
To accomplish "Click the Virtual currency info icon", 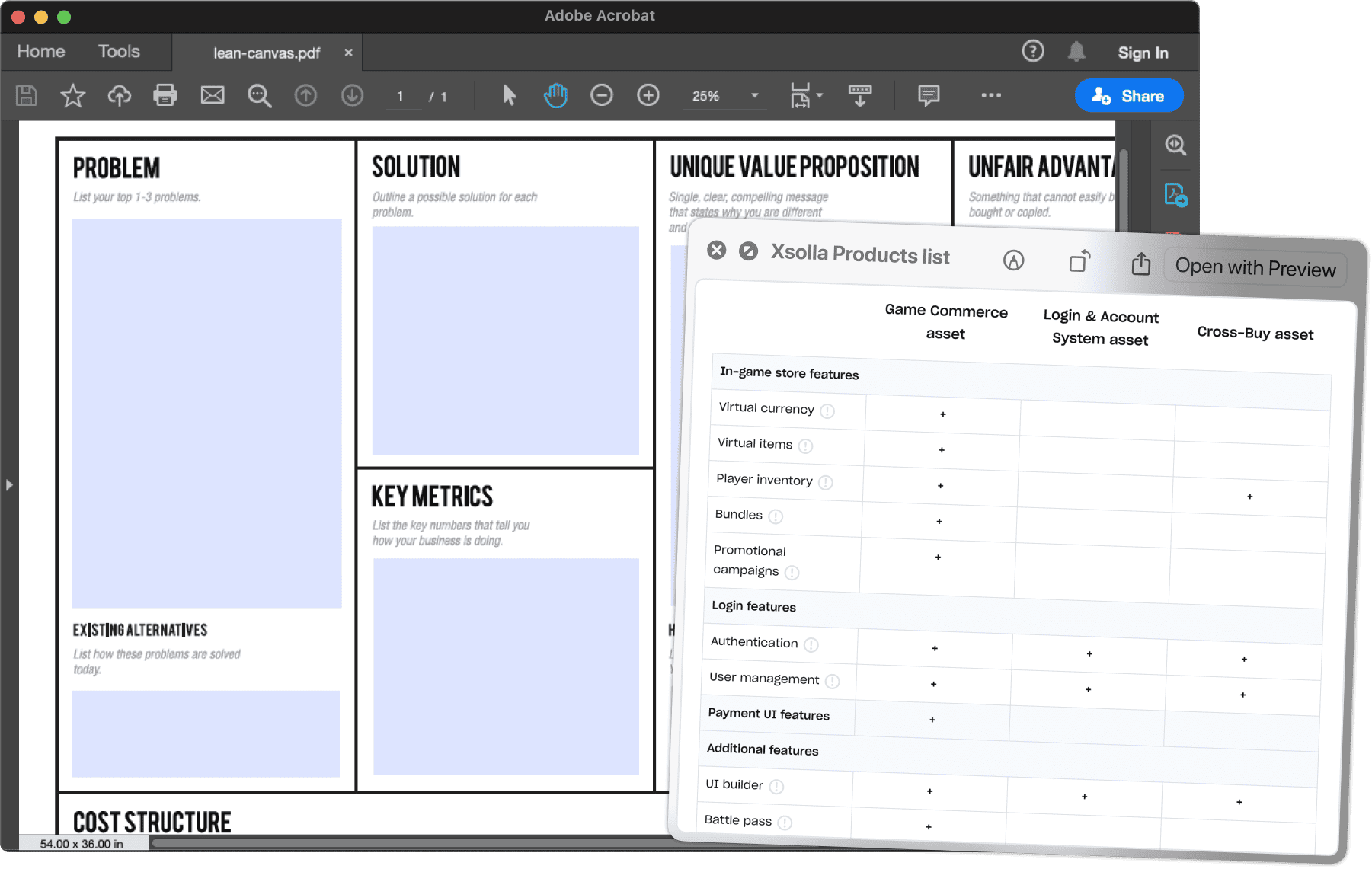I will click(x=827, y=411).
